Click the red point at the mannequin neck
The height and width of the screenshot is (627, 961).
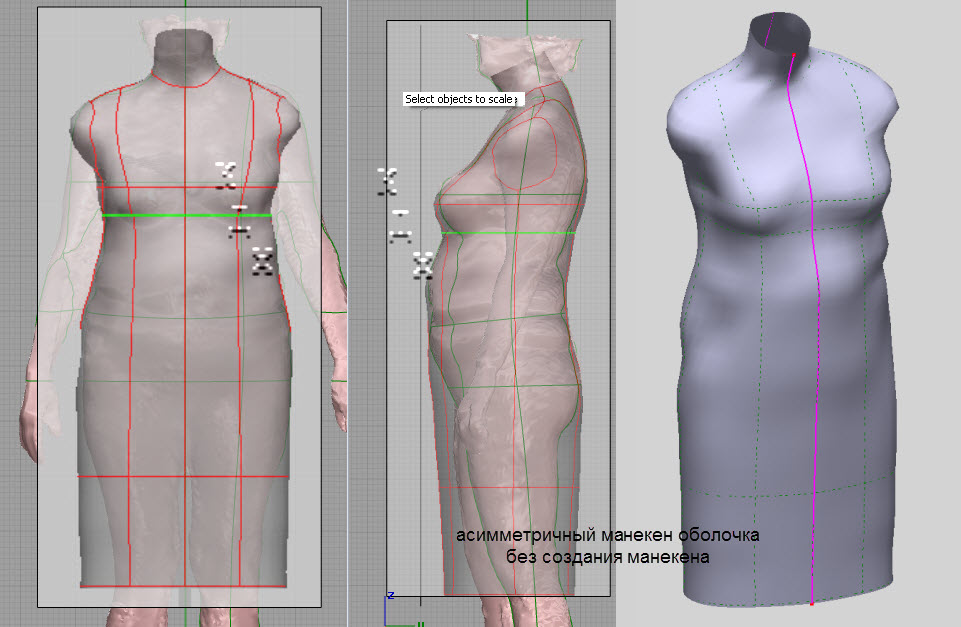794,55
